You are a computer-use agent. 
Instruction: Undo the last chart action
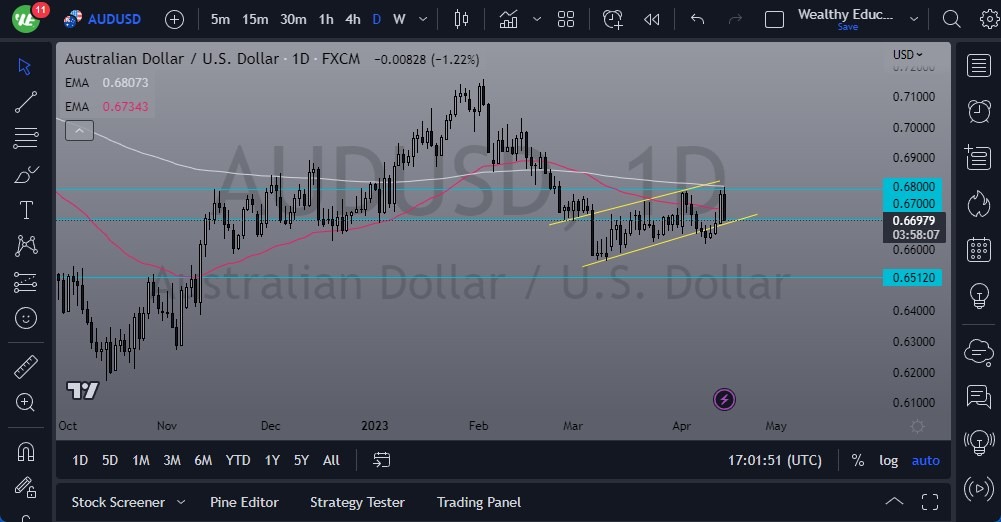click(697, 20)
